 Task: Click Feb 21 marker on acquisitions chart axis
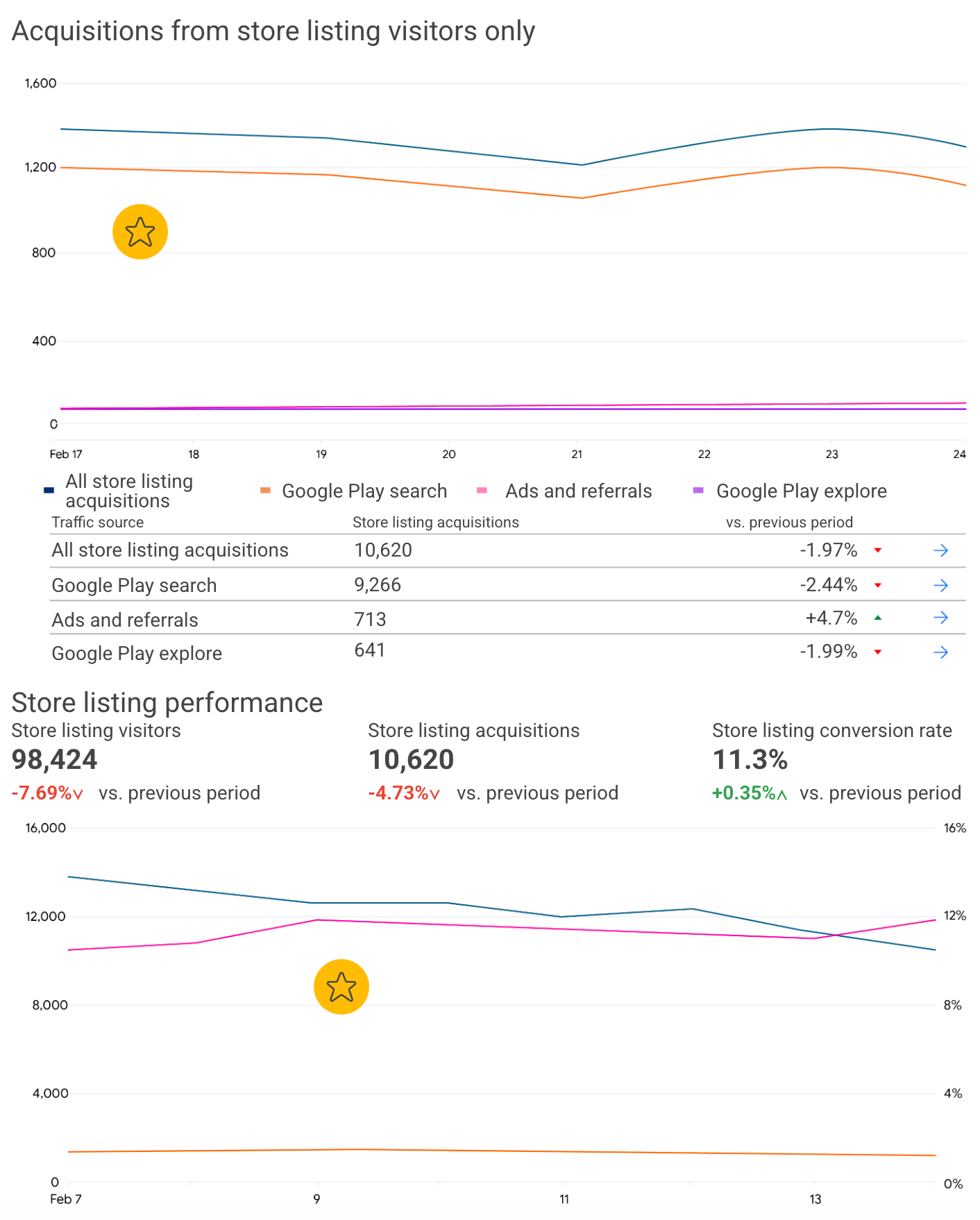pos(577,454)
